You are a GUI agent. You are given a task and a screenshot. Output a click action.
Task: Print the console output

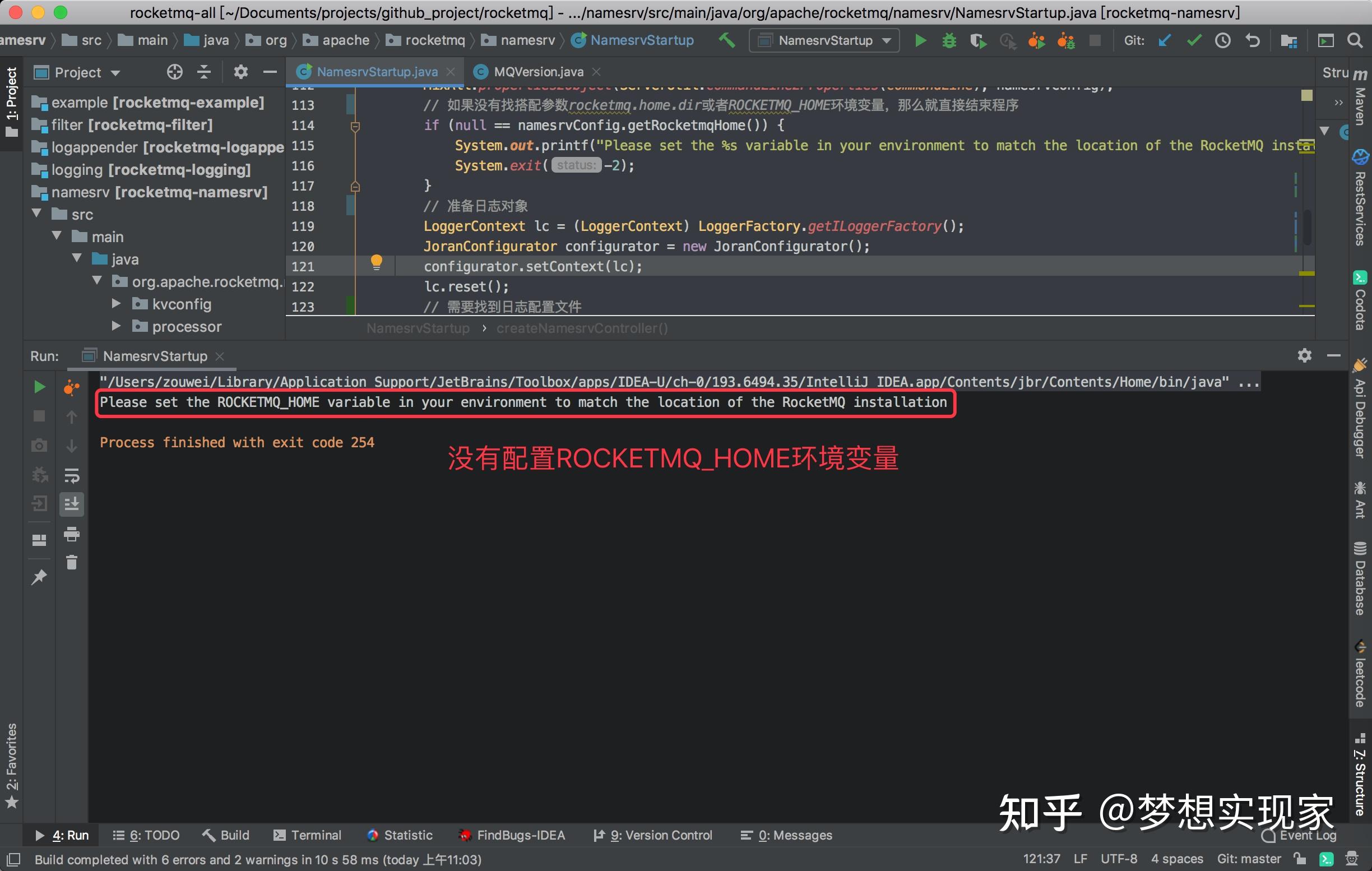pyautogui.click(x=72, y=534)
